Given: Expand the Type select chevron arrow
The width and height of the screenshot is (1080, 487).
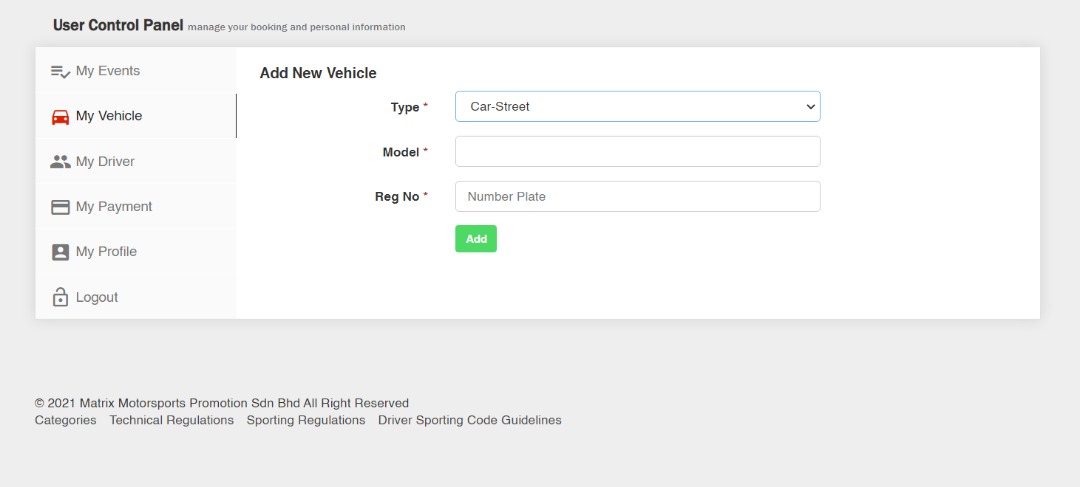Looking at the screenshot, I should (x=810, y=107).
